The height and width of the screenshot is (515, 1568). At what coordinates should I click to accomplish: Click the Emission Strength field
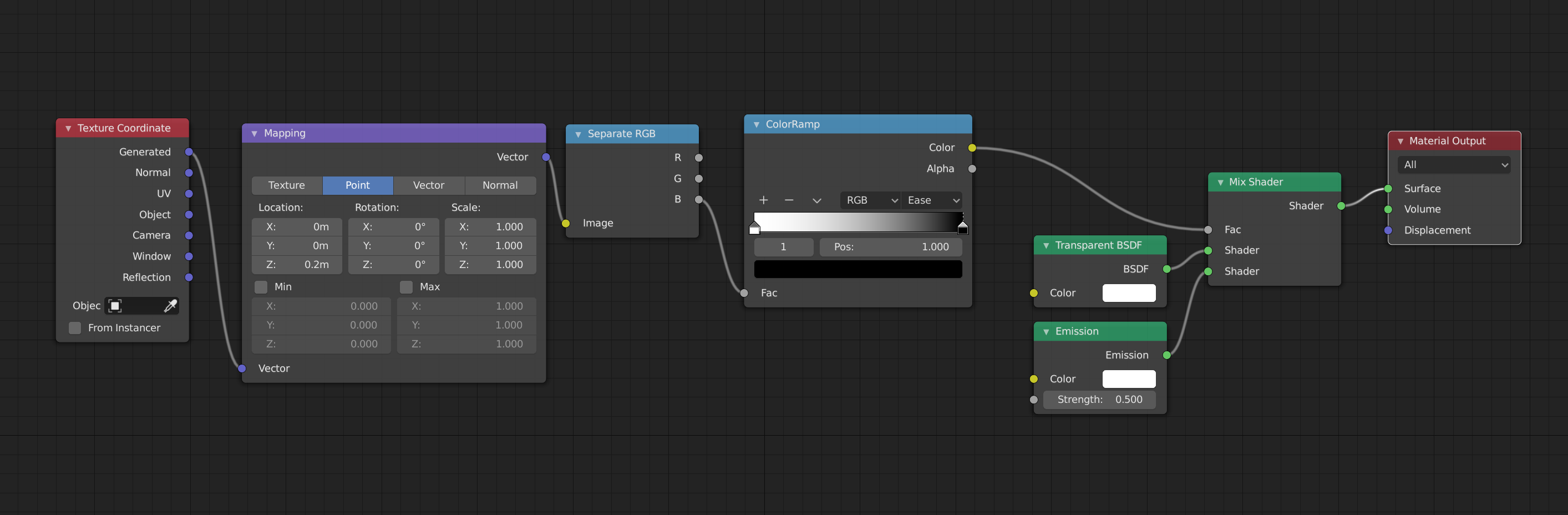(1099, 400)
